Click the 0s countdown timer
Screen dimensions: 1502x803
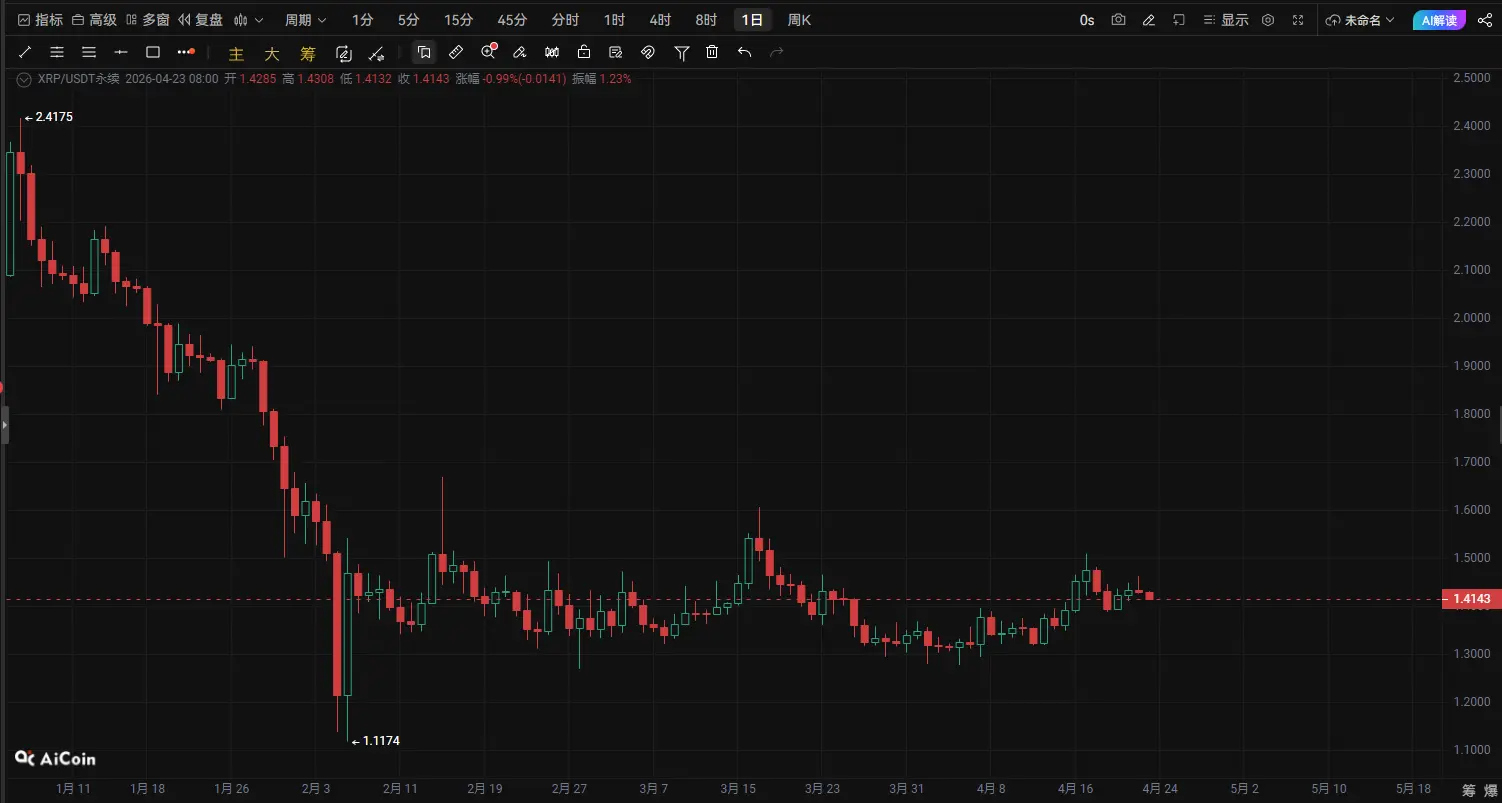(x=1087, y=20)
